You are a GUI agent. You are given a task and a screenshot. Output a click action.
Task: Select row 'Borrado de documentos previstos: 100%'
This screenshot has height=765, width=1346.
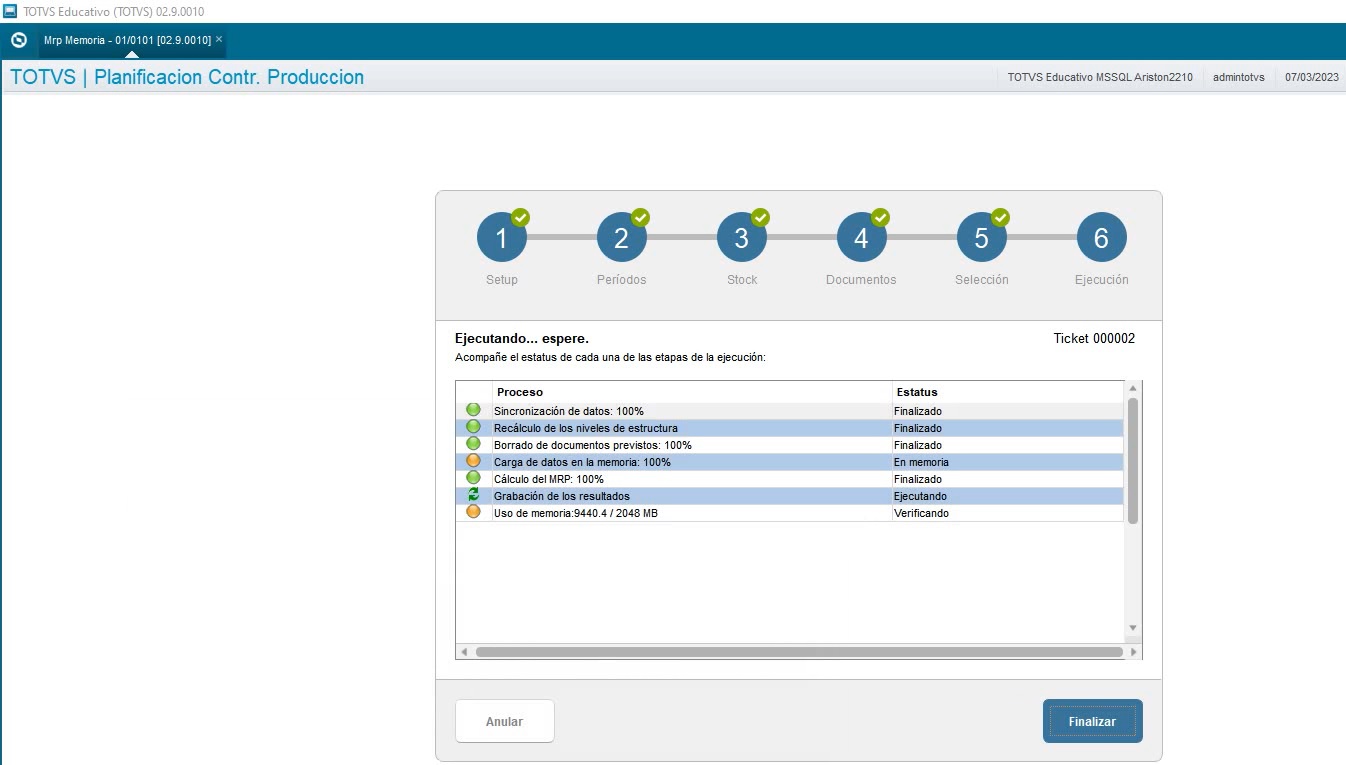[x=790, y=445]
